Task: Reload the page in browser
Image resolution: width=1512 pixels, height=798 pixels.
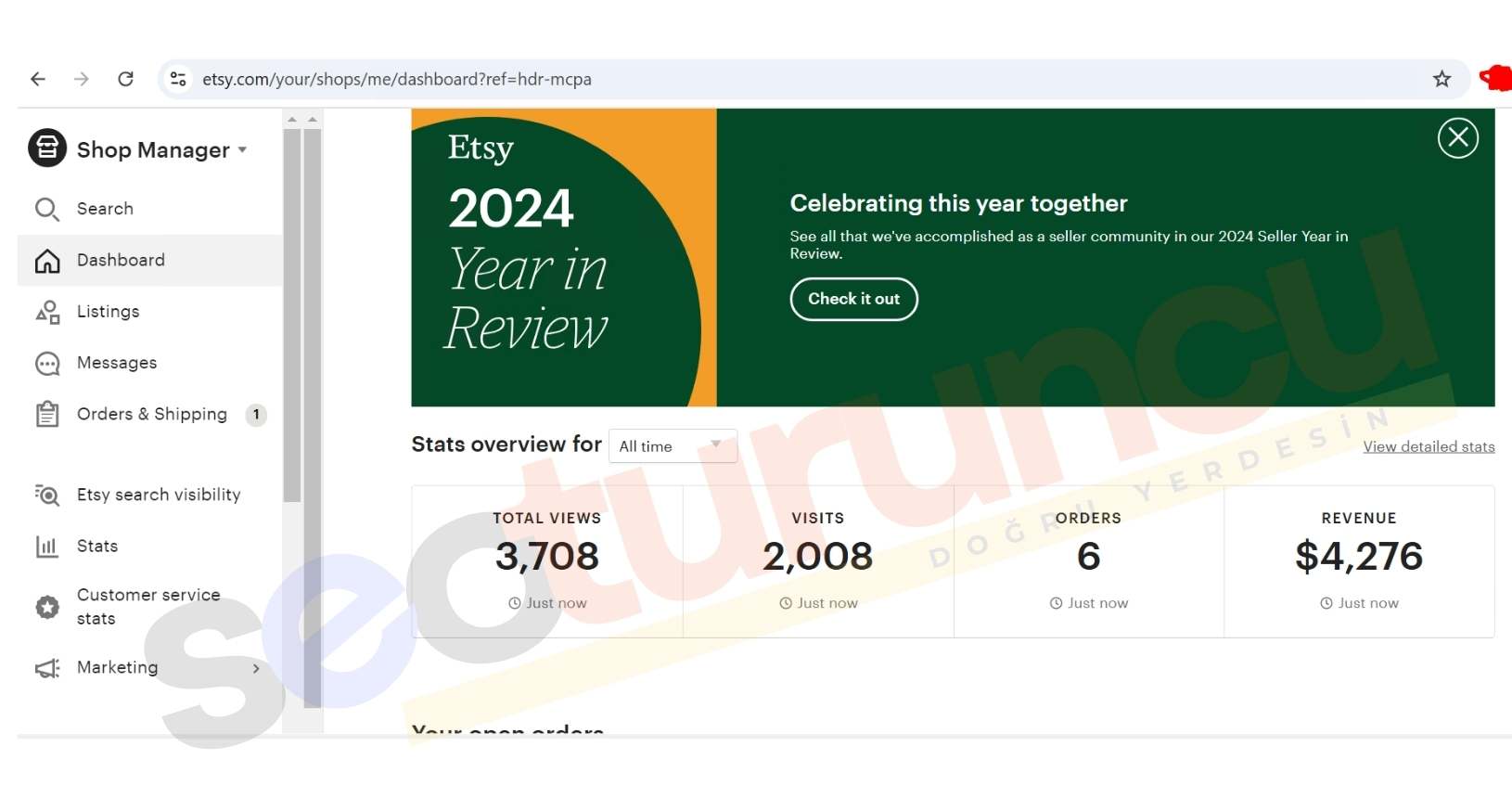Action: [126, 79]
